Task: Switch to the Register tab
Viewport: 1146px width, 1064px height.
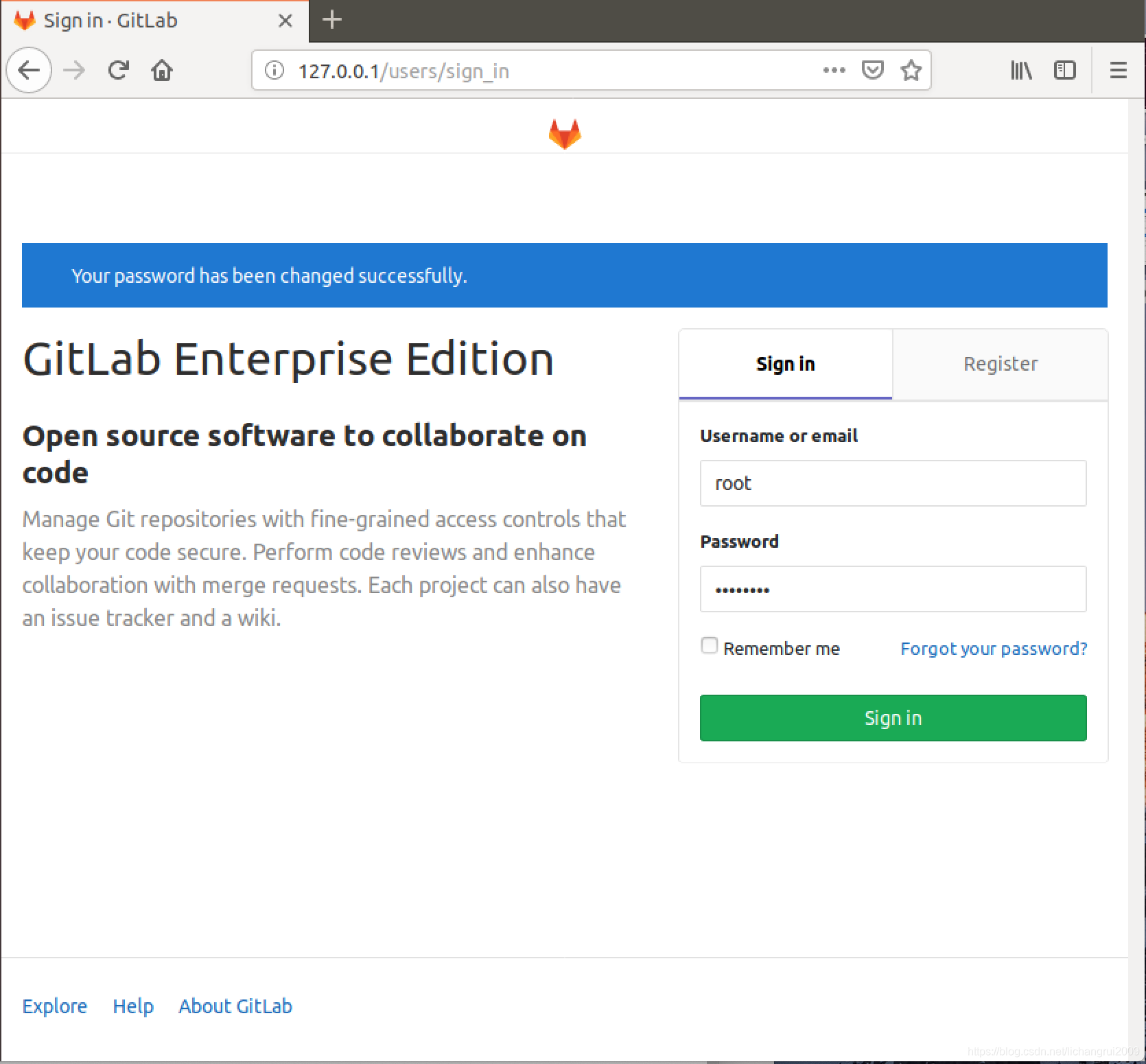Action: click(x=1000, y=364)
